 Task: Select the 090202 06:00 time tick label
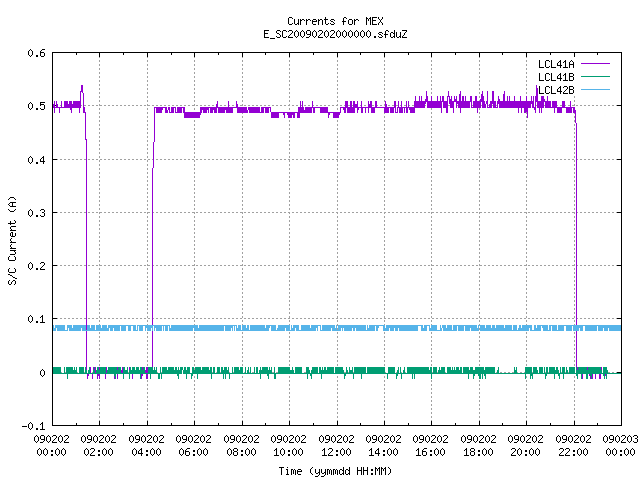pos(194,445)
